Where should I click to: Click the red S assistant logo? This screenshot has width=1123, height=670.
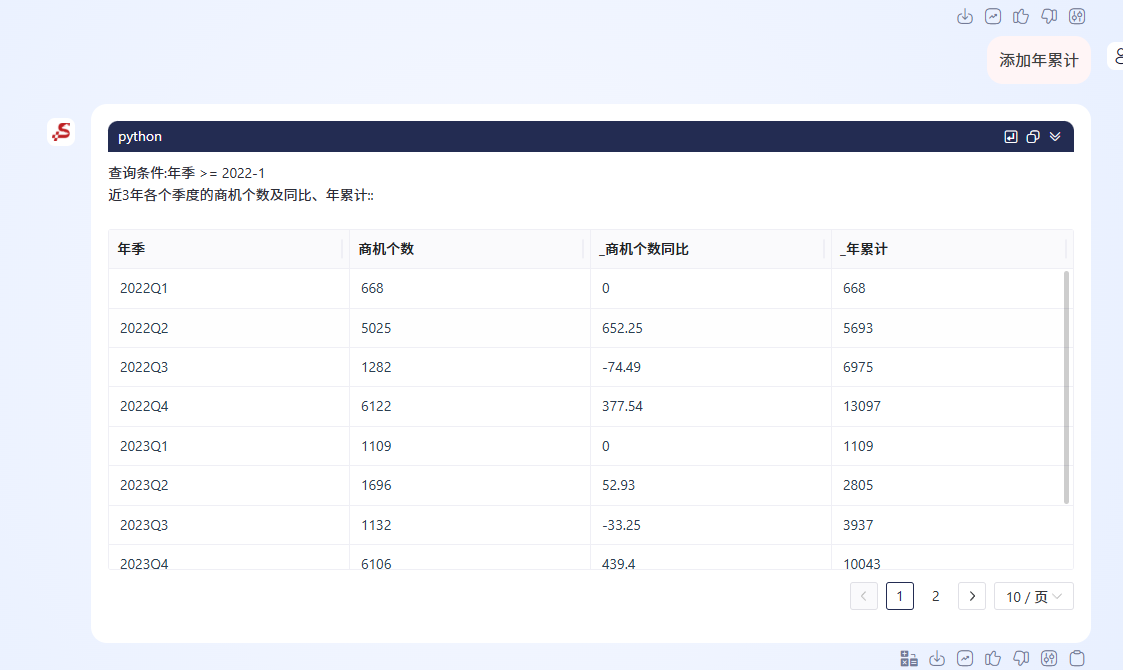coord(62,133)
